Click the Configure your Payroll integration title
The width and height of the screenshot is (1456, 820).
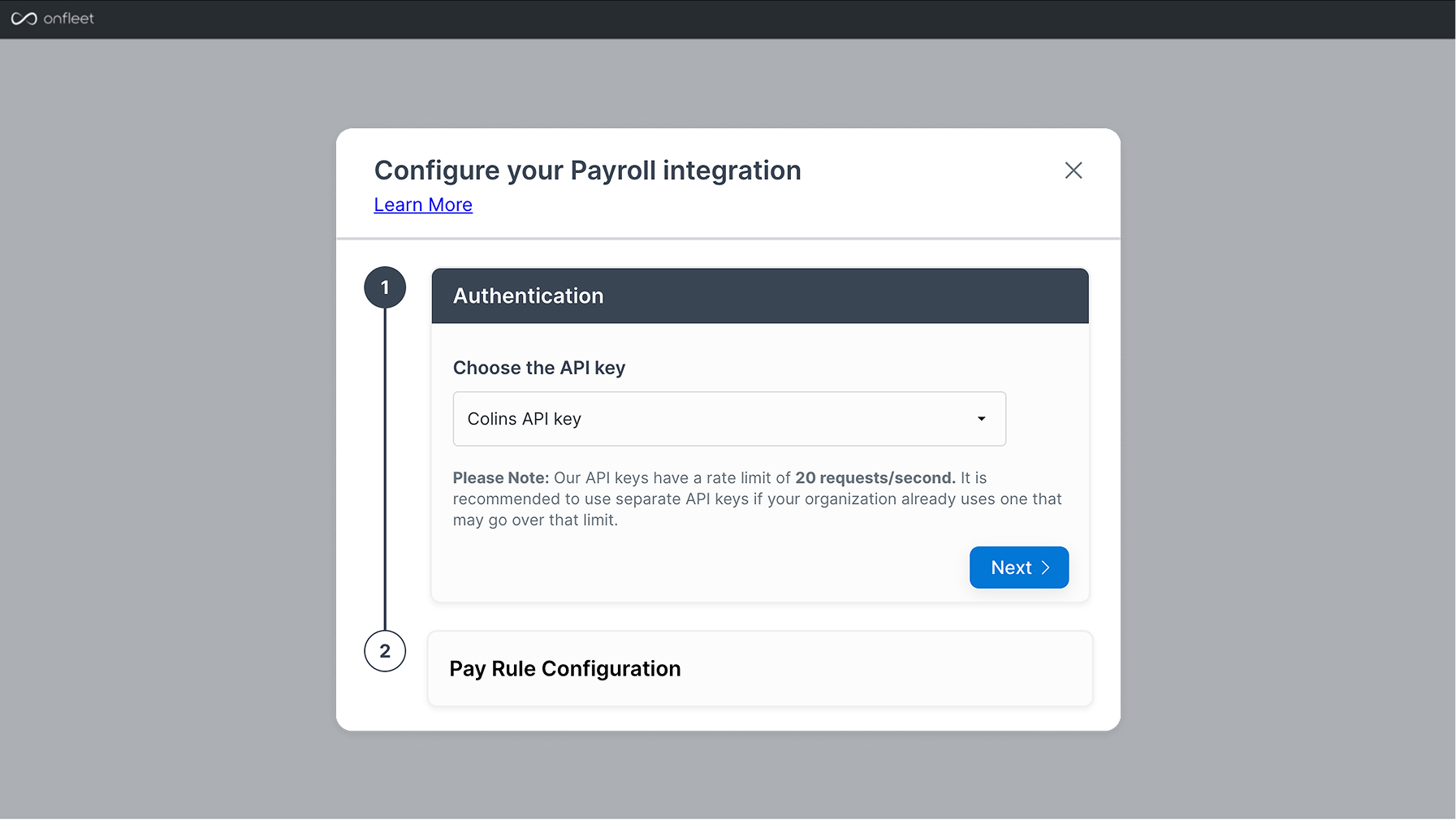[x=587, y=170]
